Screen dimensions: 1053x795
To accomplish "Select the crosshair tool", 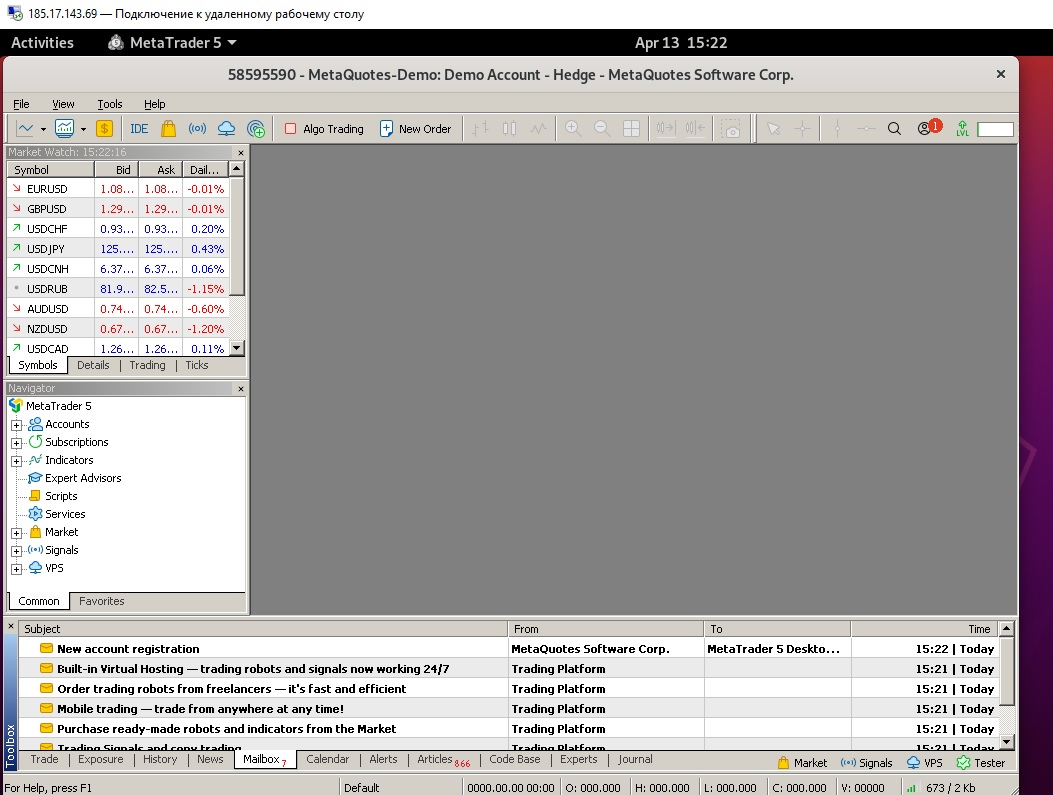I will (803, 128).
